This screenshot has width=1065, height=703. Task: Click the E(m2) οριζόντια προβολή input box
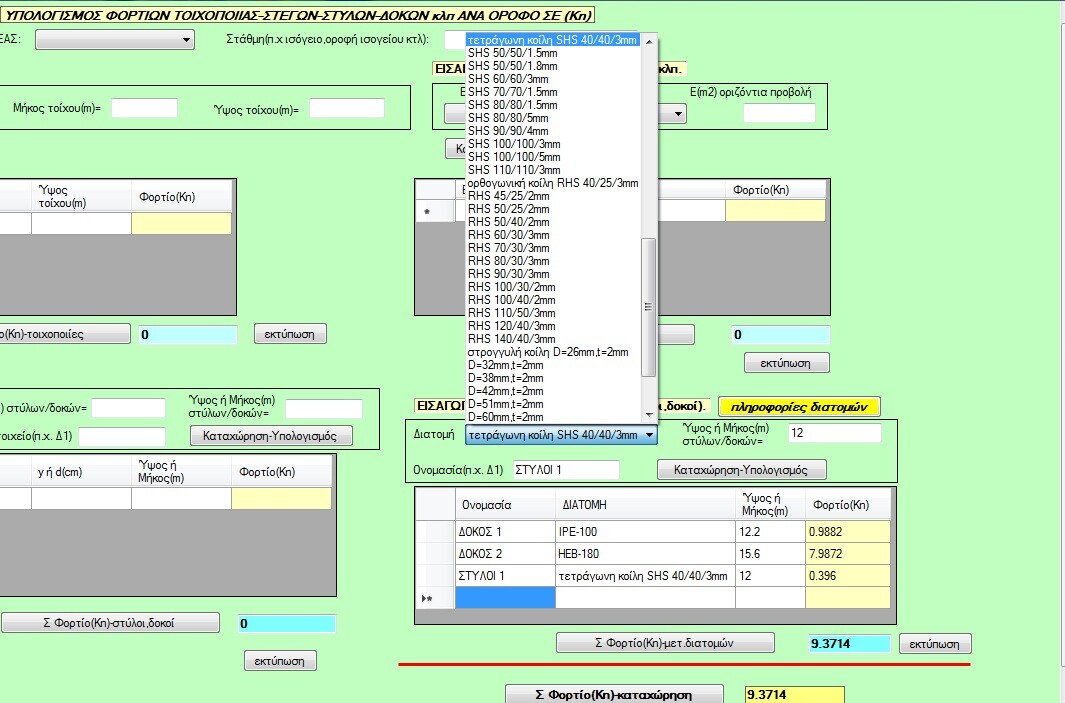tap(778, 113)
